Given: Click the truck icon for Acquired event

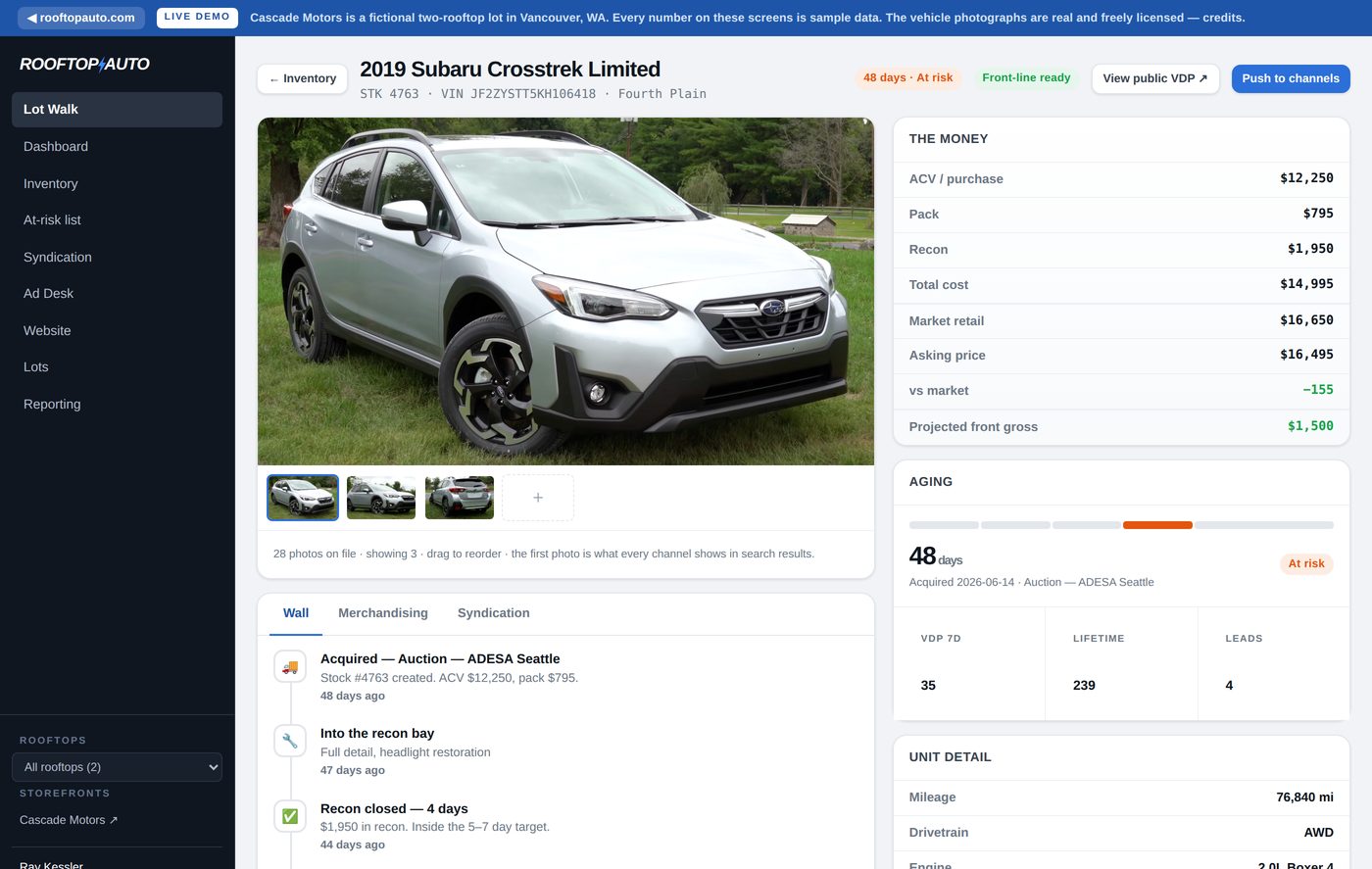Looking at the screenshot, I should click(290, 666).
